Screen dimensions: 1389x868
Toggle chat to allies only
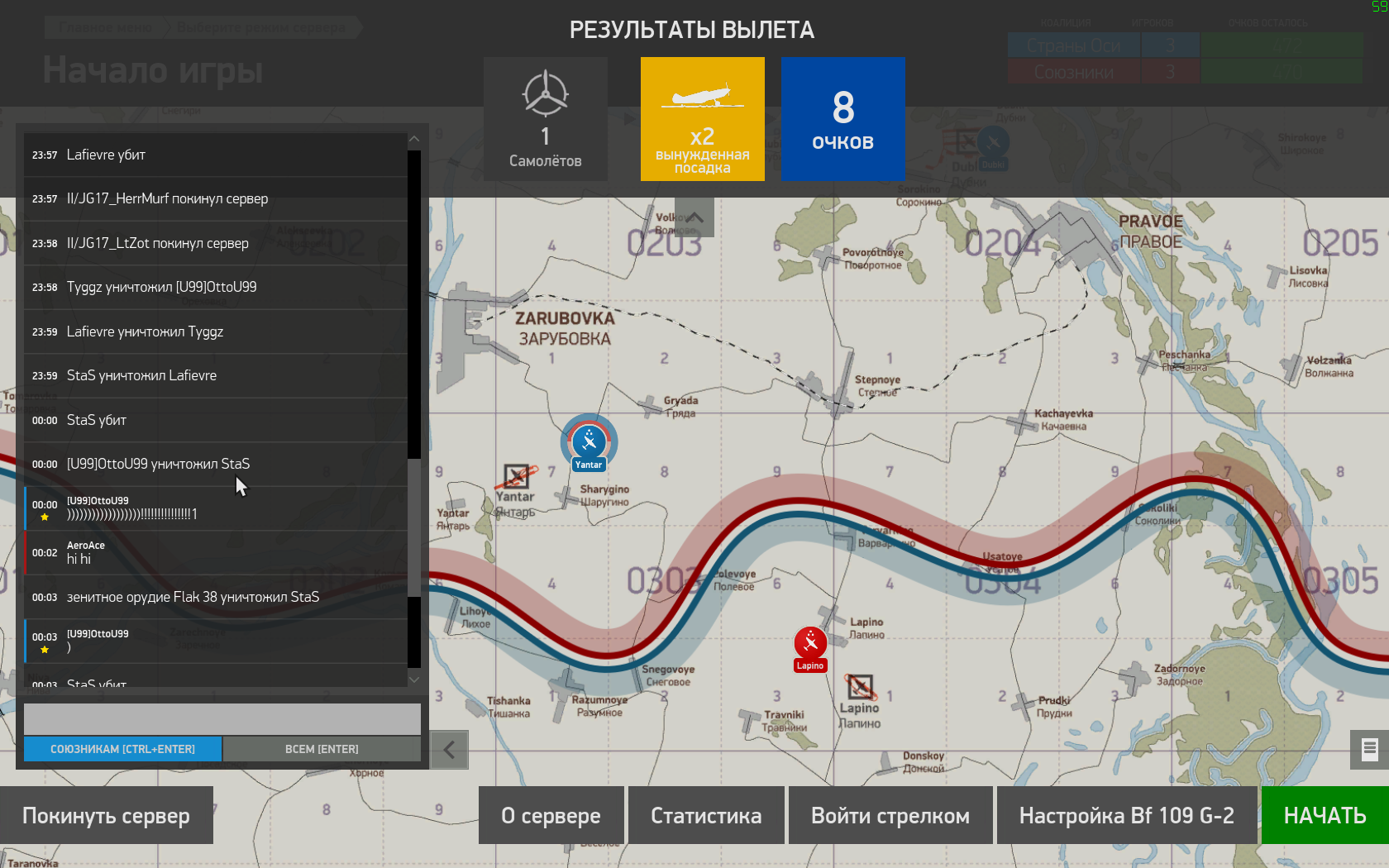point(122,749)
